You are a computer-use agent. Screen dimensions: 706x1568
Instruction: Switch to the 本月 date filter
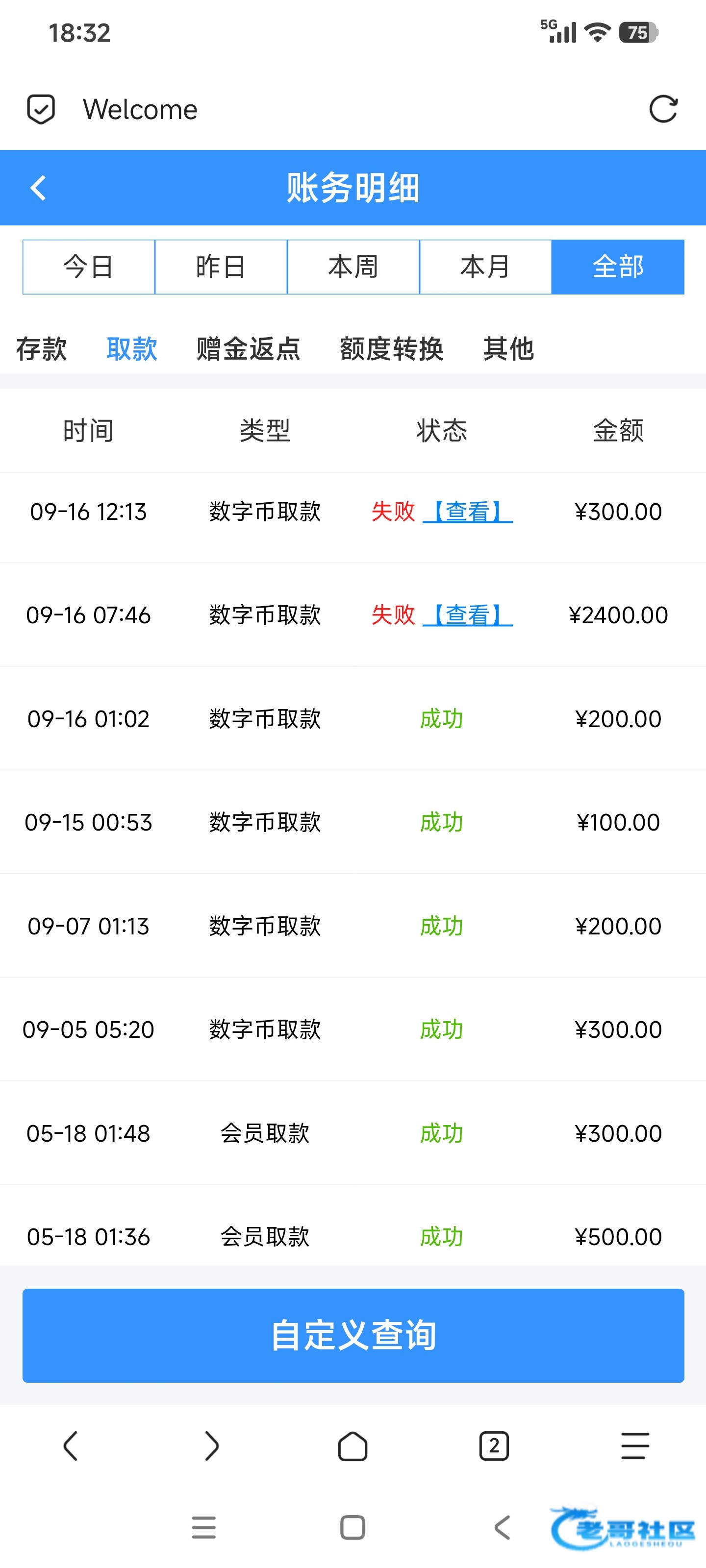pyautogui.click(x=485, y=267)
